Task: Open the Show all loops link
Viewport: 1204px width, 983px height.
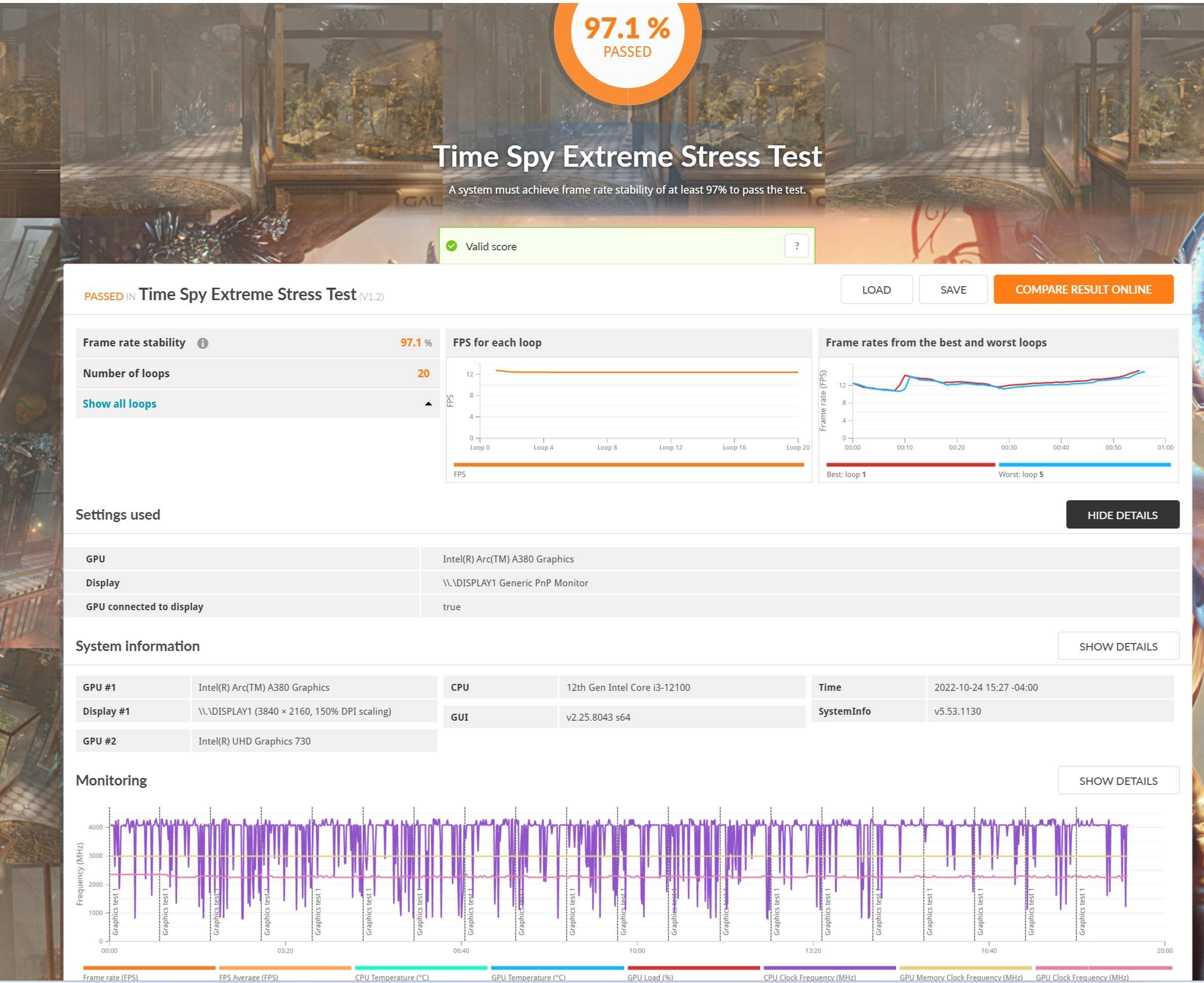Action: (120, 404)
